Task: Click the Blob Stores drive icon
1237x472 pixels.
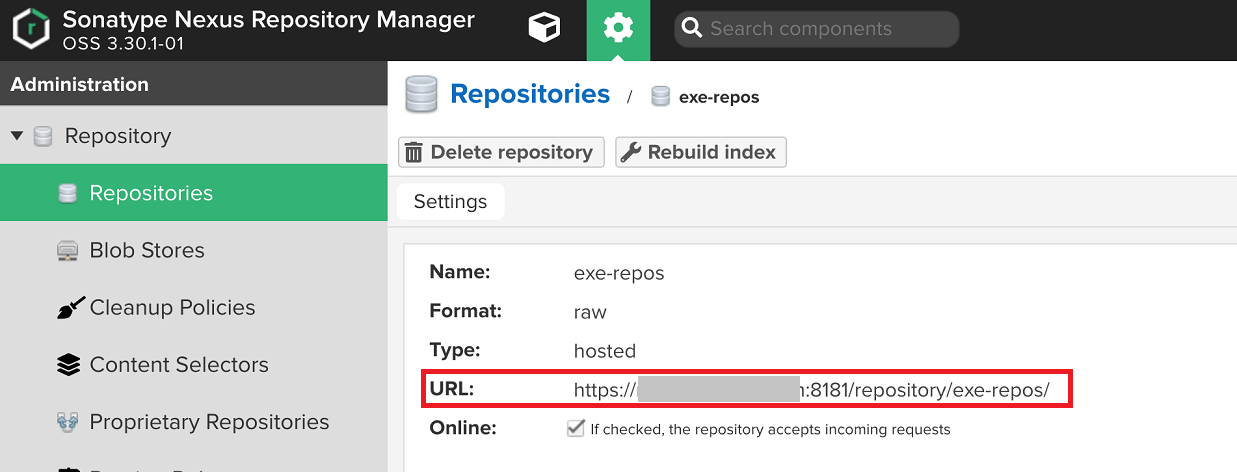Action: click(68, 251)
